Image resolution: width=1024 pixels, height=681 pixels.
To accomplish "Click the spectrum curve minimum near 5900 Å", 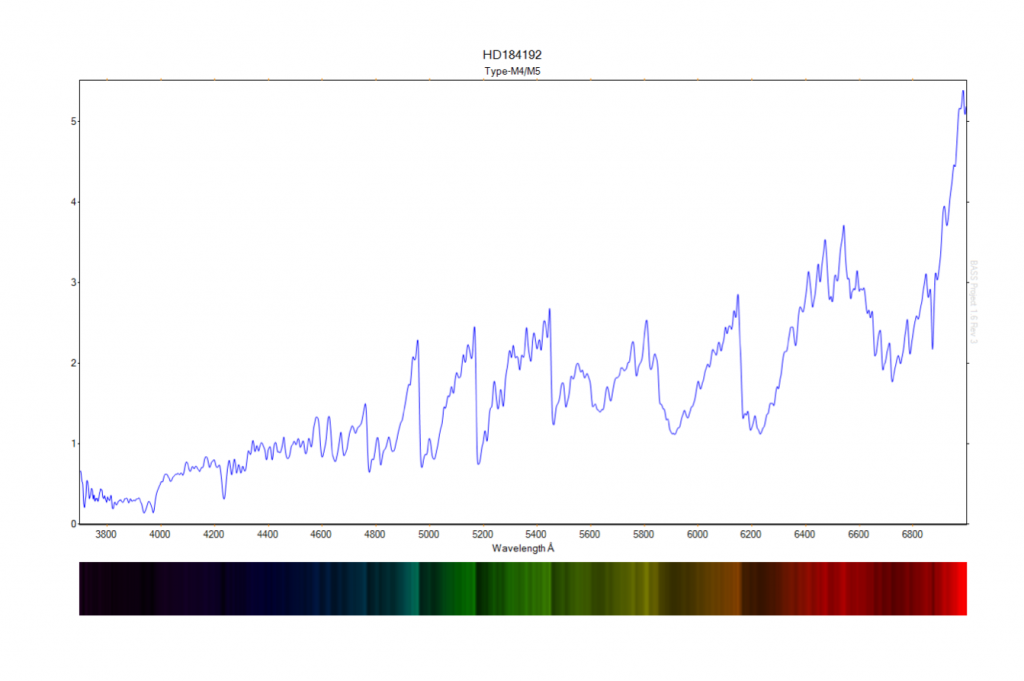I will point(674,434).
